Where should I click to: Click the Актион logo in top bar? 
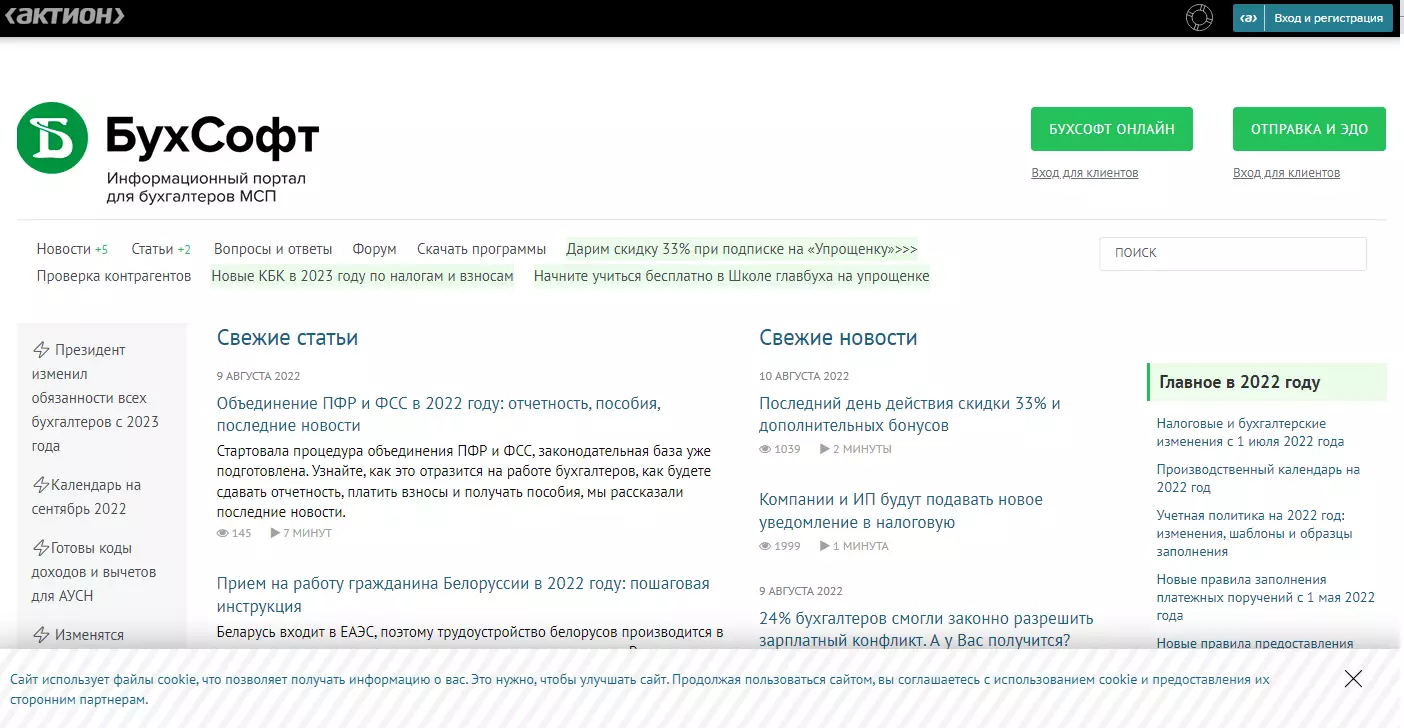[65, 16]
